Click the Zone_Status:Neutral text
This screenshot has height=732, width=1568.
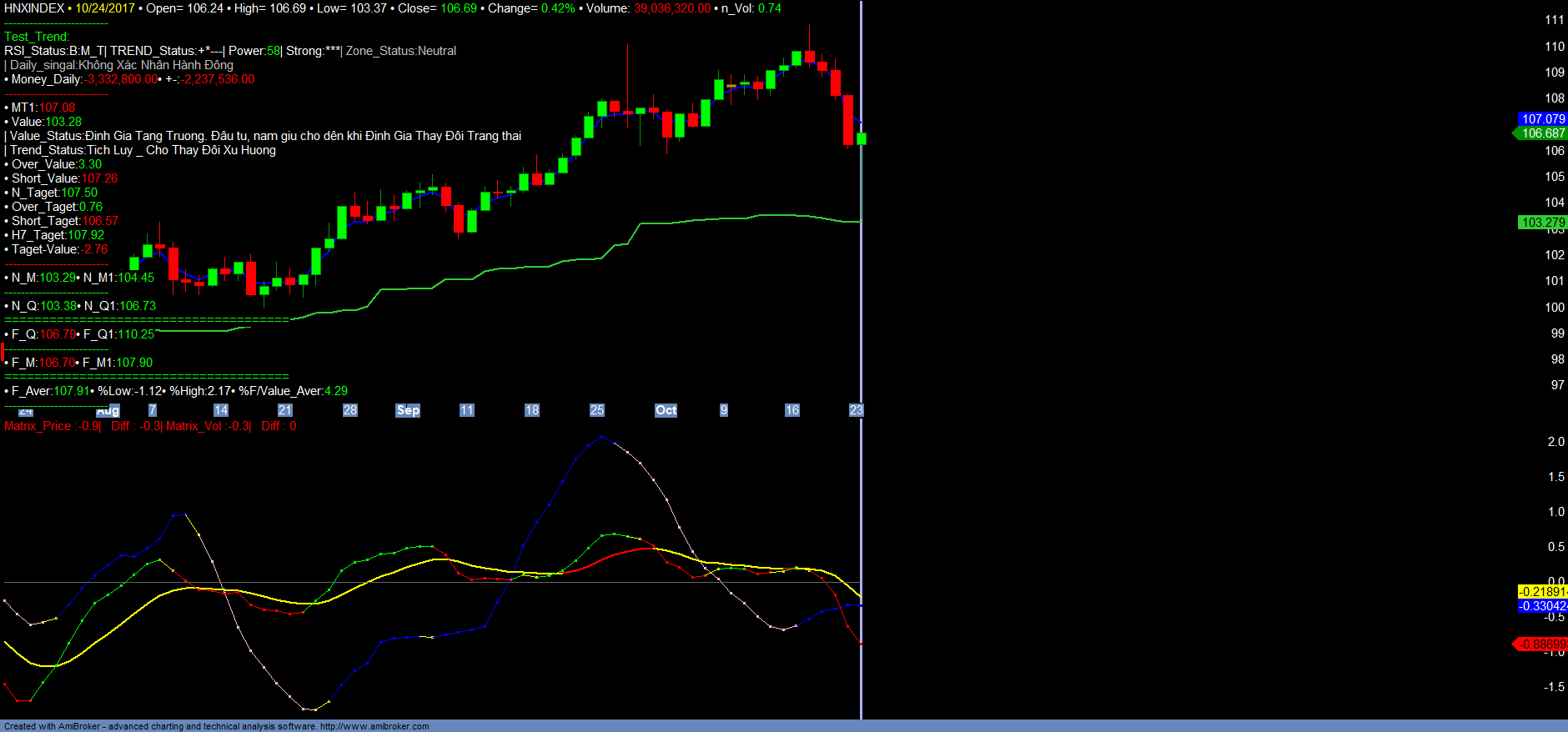(x=401, y=51)
